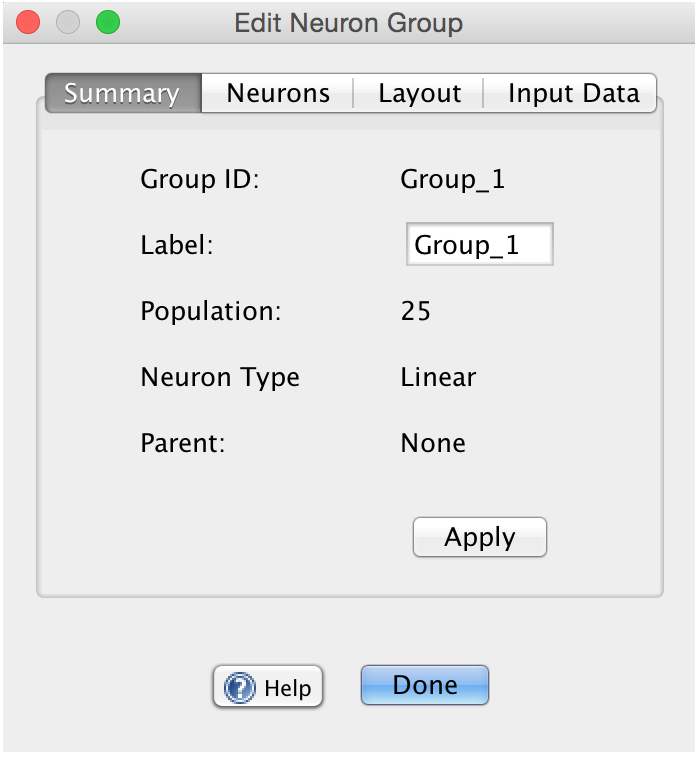Click the blue question mark help icon
Screen dimensions: 700x758
(240, 688)
